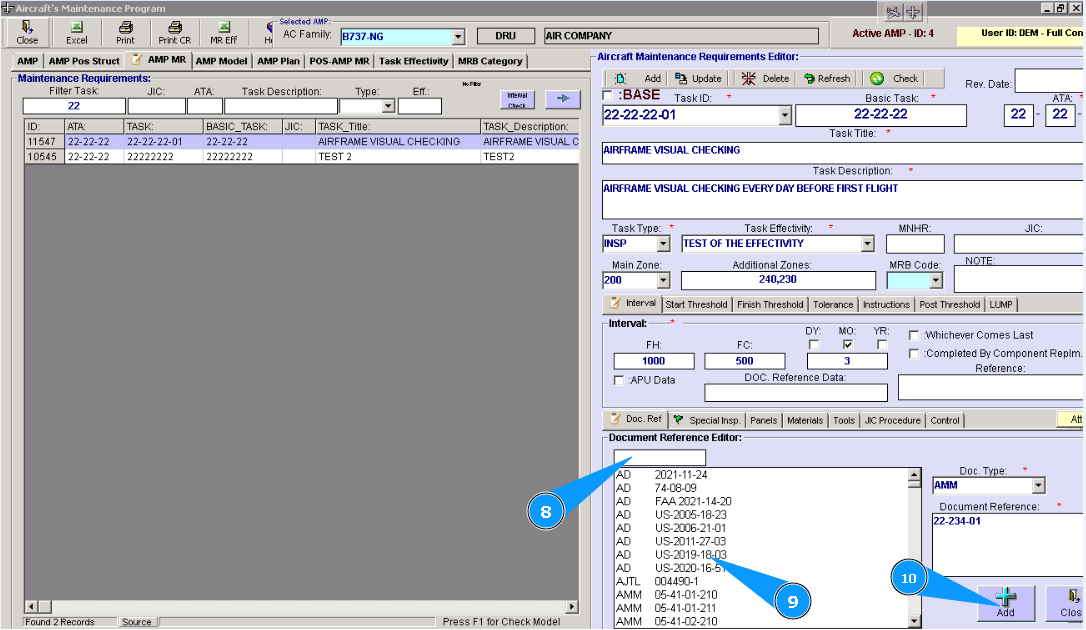Screen dimensions: 1086x630
Task: Open the AC Family dropdown
Action: [x=458, y=37]
